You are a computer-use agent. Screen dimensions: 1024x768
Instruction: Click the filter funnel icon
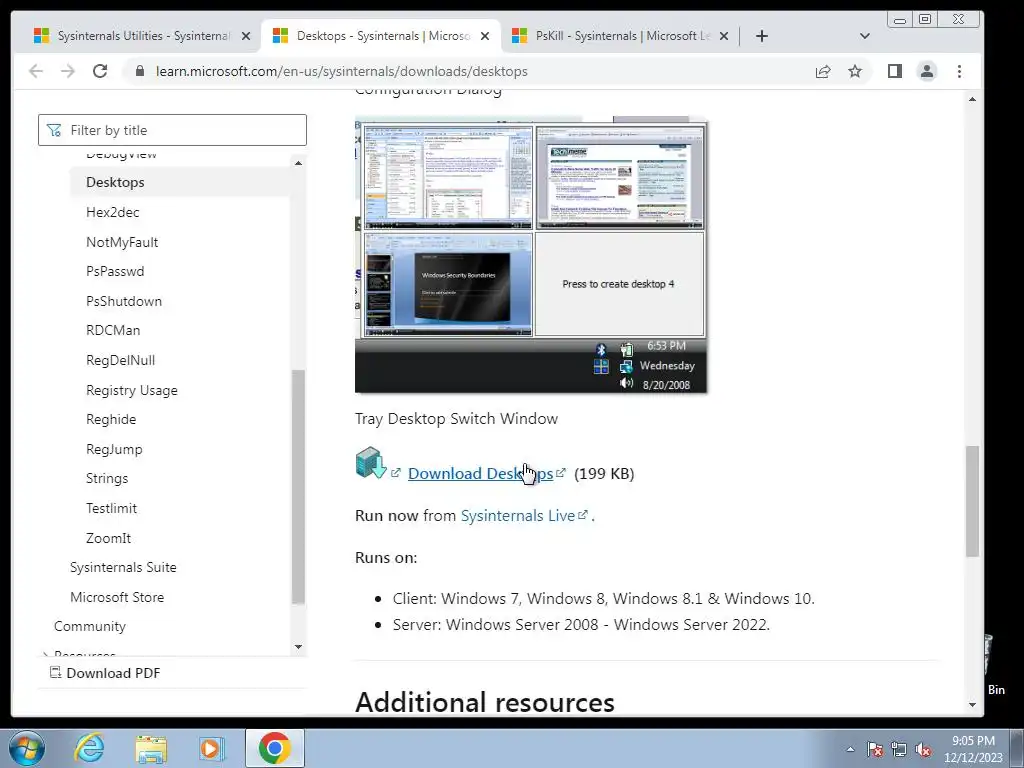point(54,131)
